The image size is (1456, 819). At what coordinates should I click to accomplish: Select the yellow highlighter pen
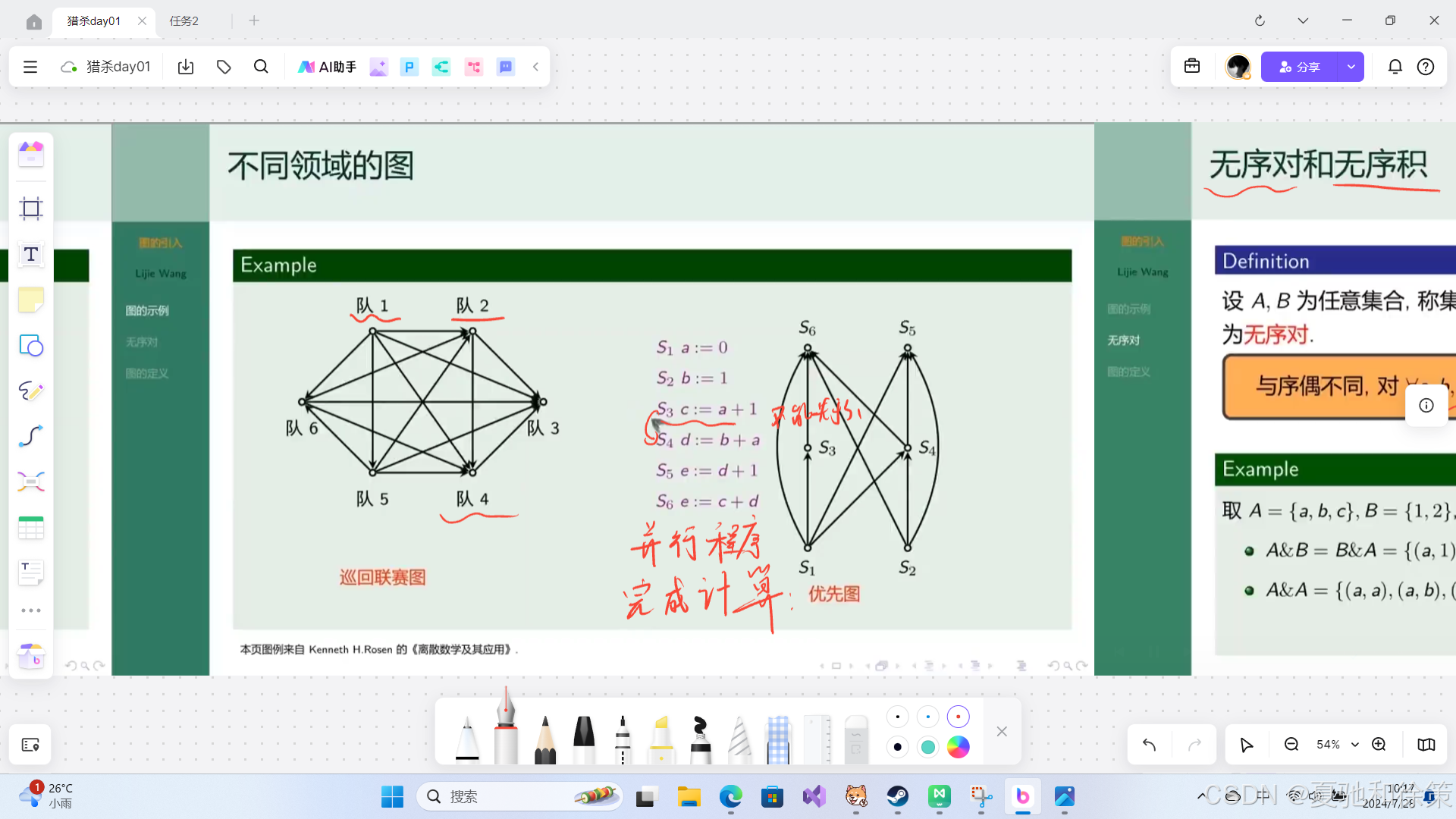click(x=661, y=739)
